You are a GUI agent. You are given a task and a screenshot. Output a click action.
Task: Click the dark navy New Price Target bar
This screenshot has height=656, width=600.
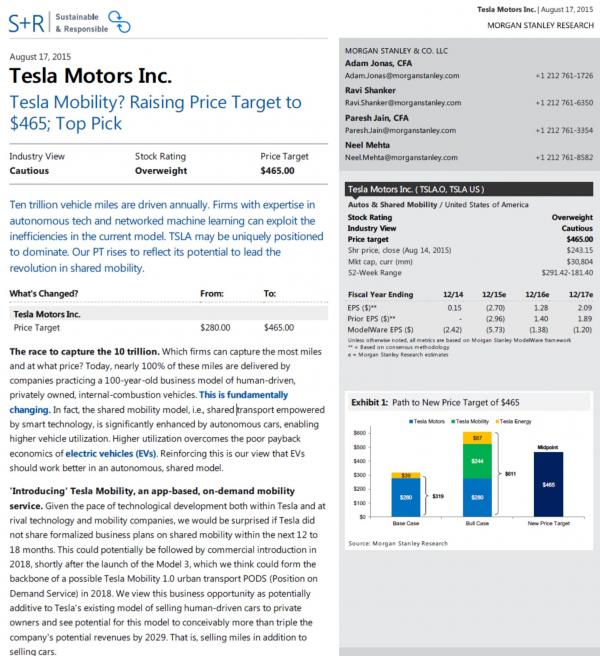[x=549, y=484]
